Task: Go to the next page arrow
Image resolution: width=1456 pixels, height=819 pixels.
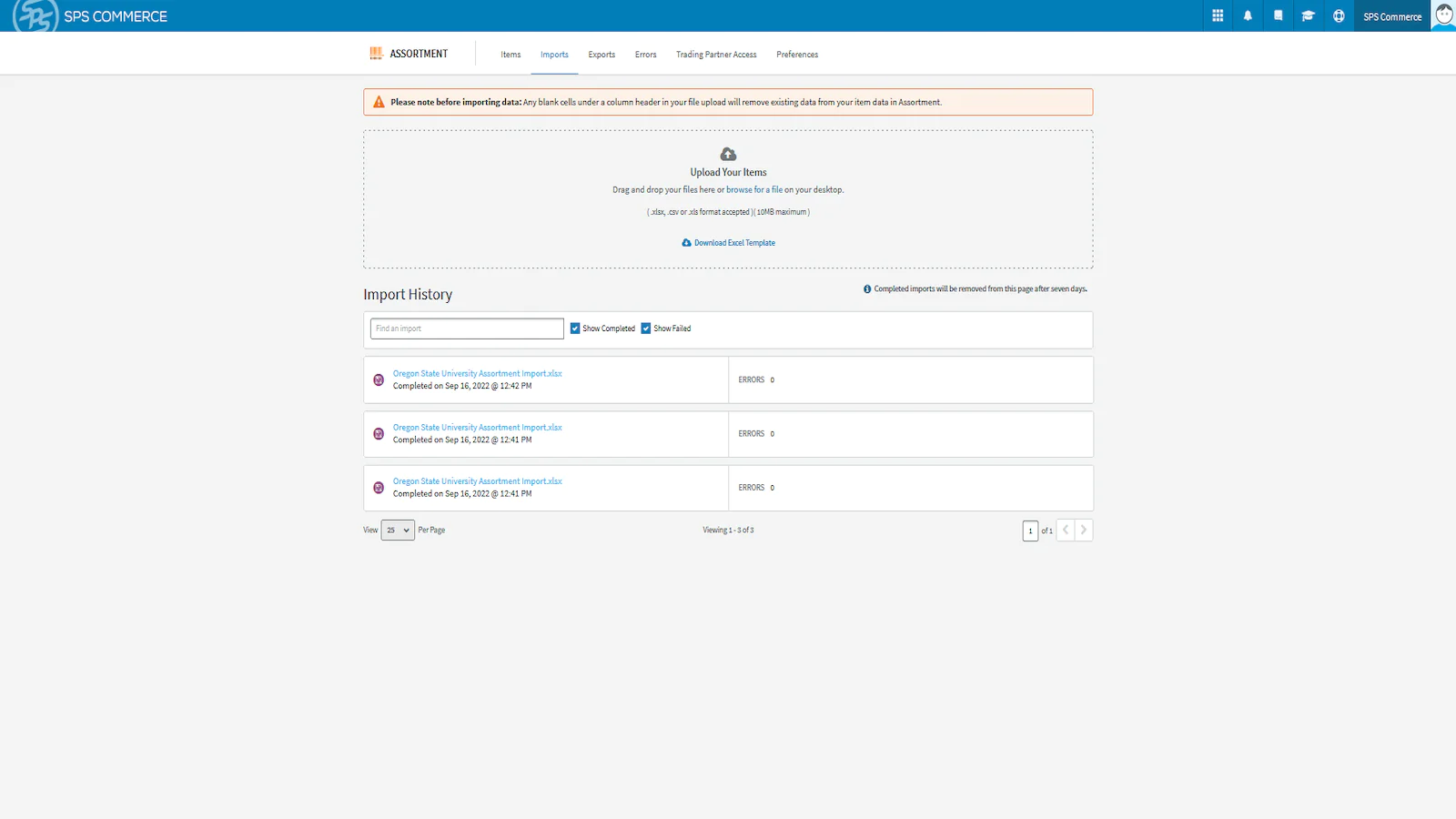Action: coord(1083,530)
